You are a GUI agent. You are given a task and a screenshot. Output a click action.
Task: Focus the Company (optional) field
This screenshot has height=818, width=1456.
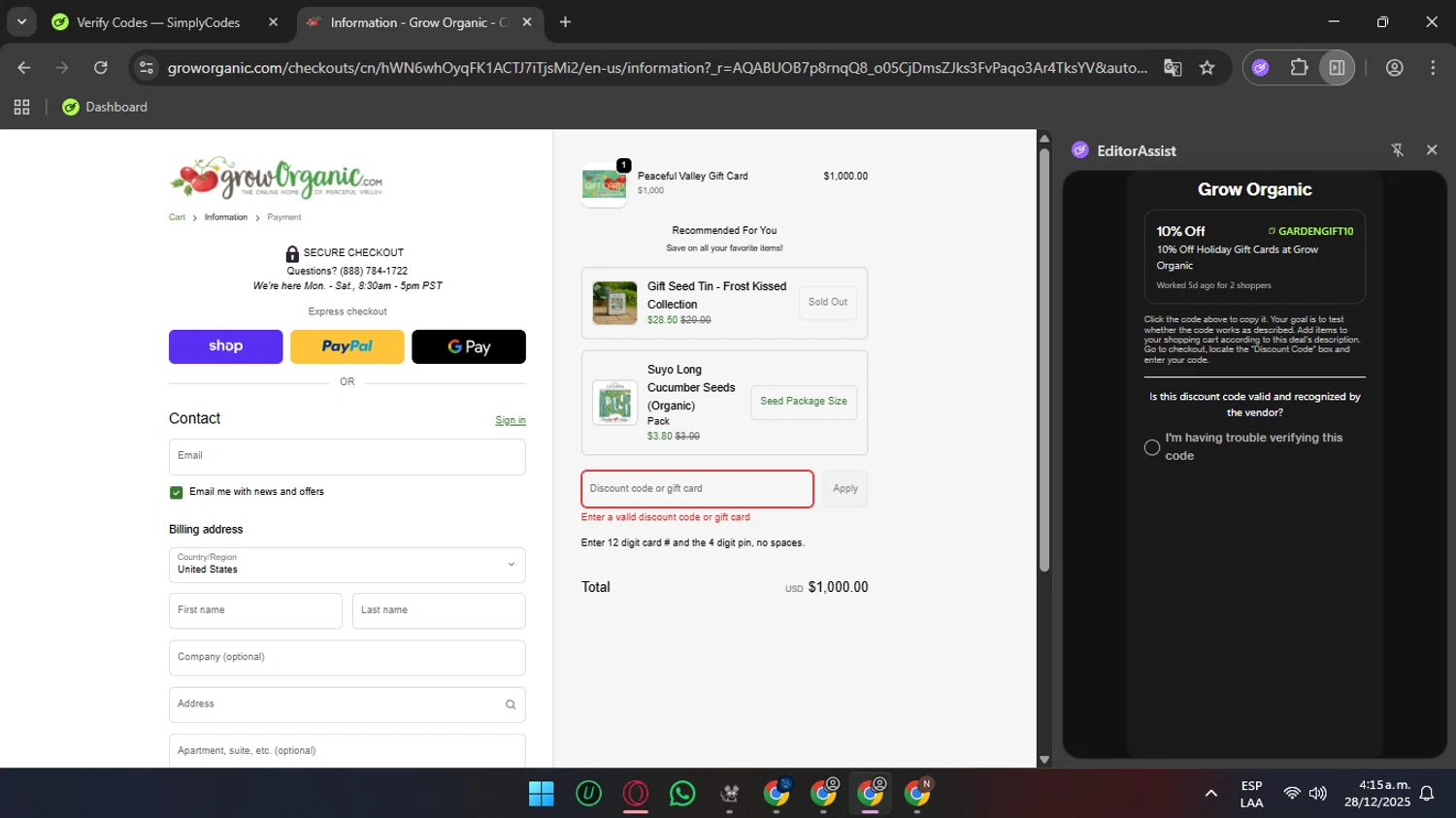pos(347,658)
